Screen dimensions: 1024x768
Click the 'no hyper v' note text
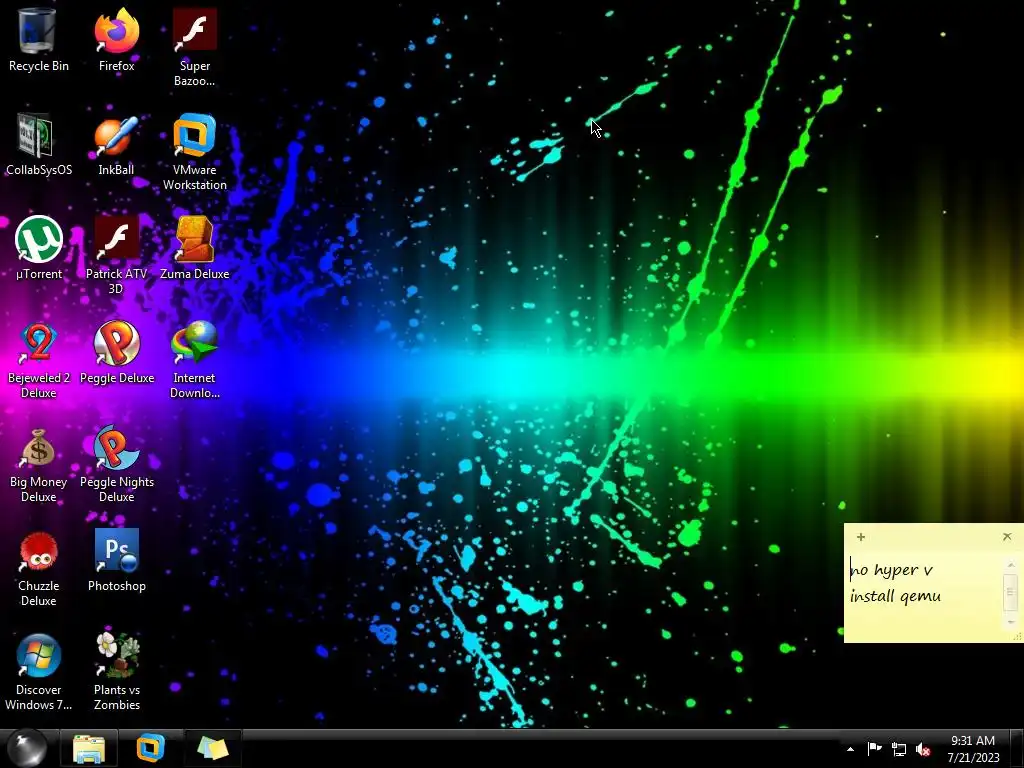(891, 570)
